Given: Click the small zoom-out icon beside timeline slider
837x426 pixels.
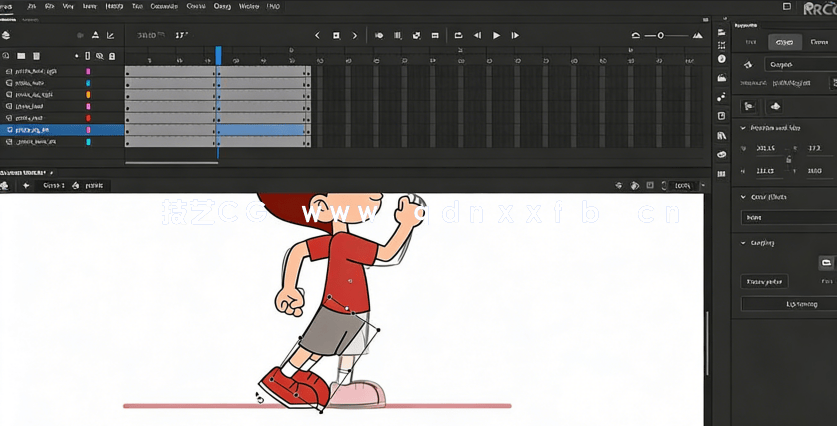Looking at the screenshot, I should point(636,35).
